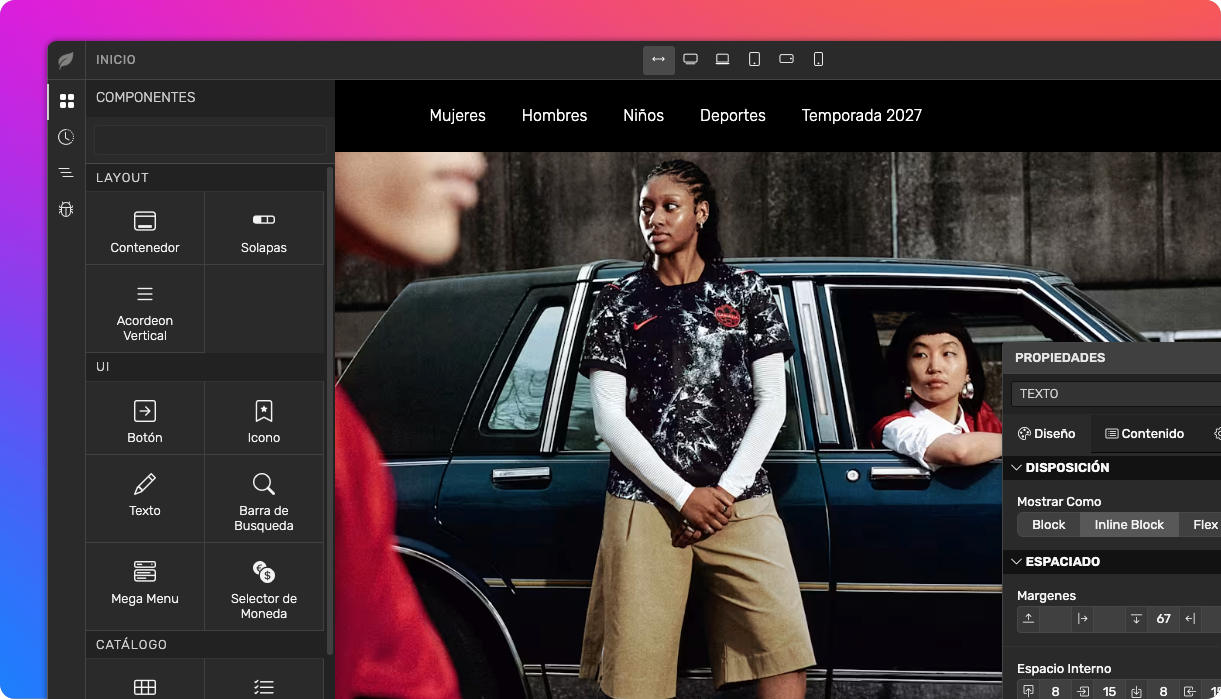Click the top margin icon in Margenes

[x=1028, y=619]
